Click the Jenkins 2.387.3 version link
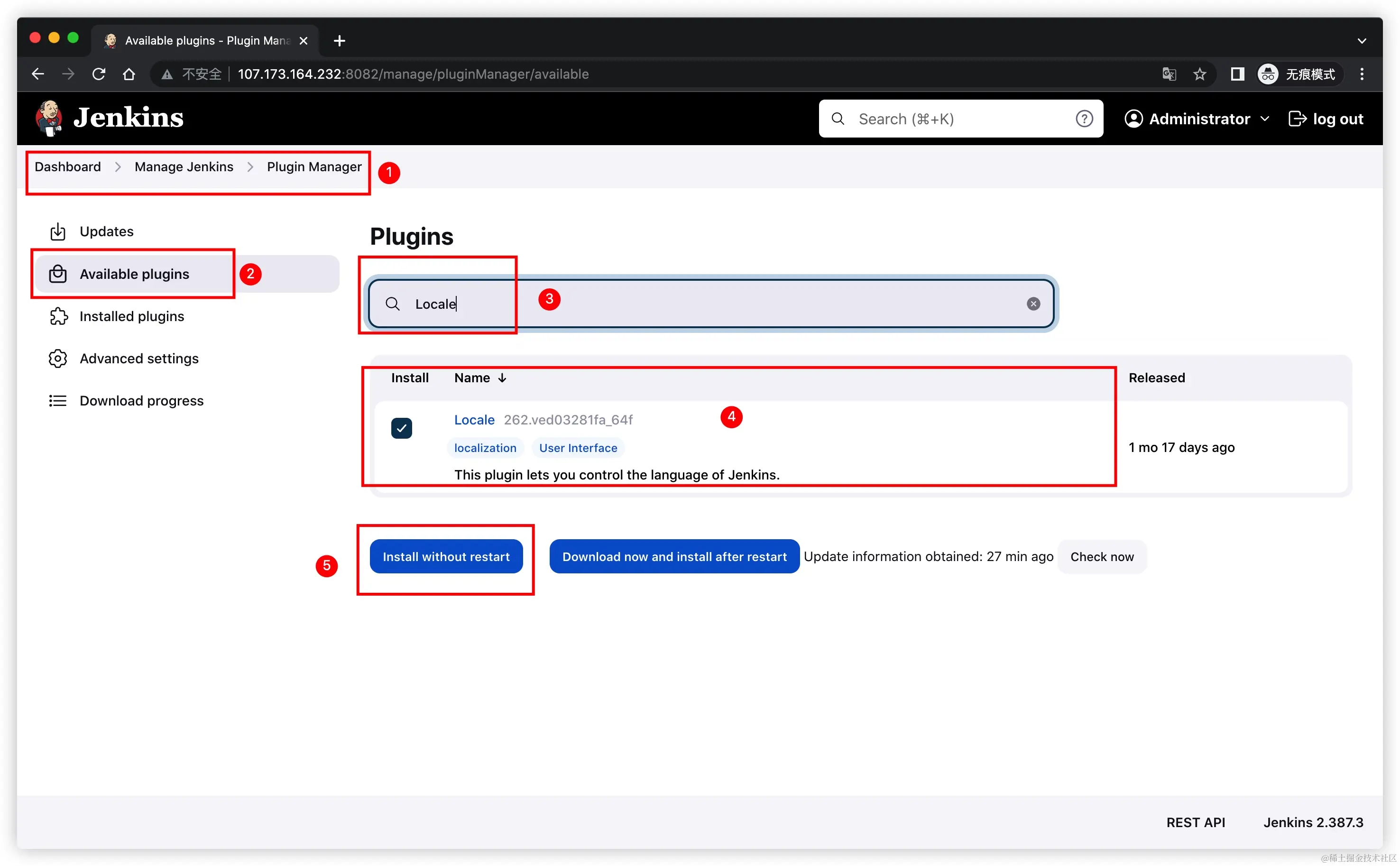The height and width of the screenshot is (866, 1400). point(1313,822)
